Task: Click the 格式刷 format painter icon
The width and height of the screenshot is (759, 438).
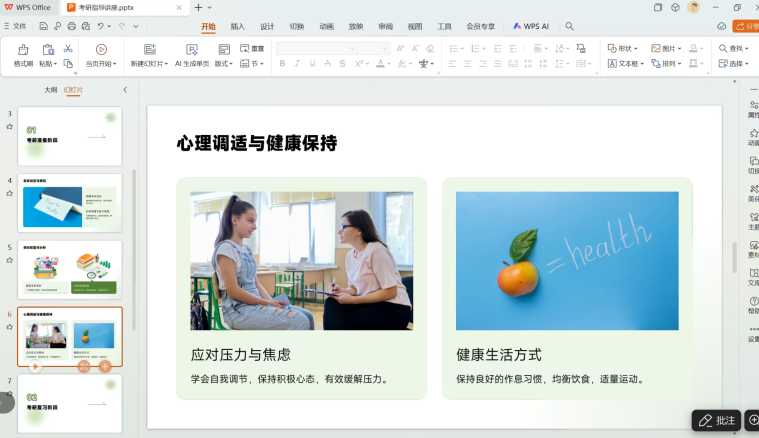Action: 23,49
